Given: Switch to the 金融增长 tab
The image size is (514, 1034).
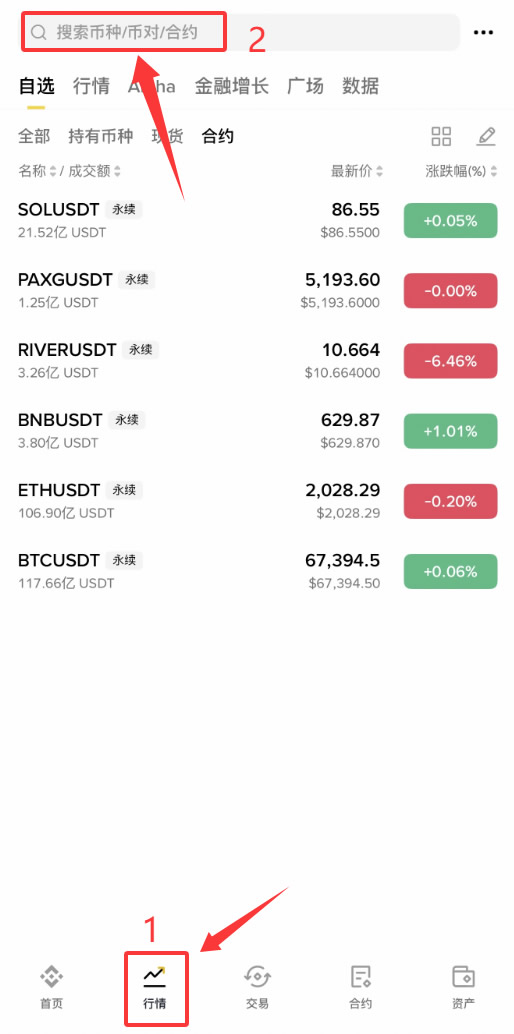Looking at the screenshot, I should click(x=232, y=86).
